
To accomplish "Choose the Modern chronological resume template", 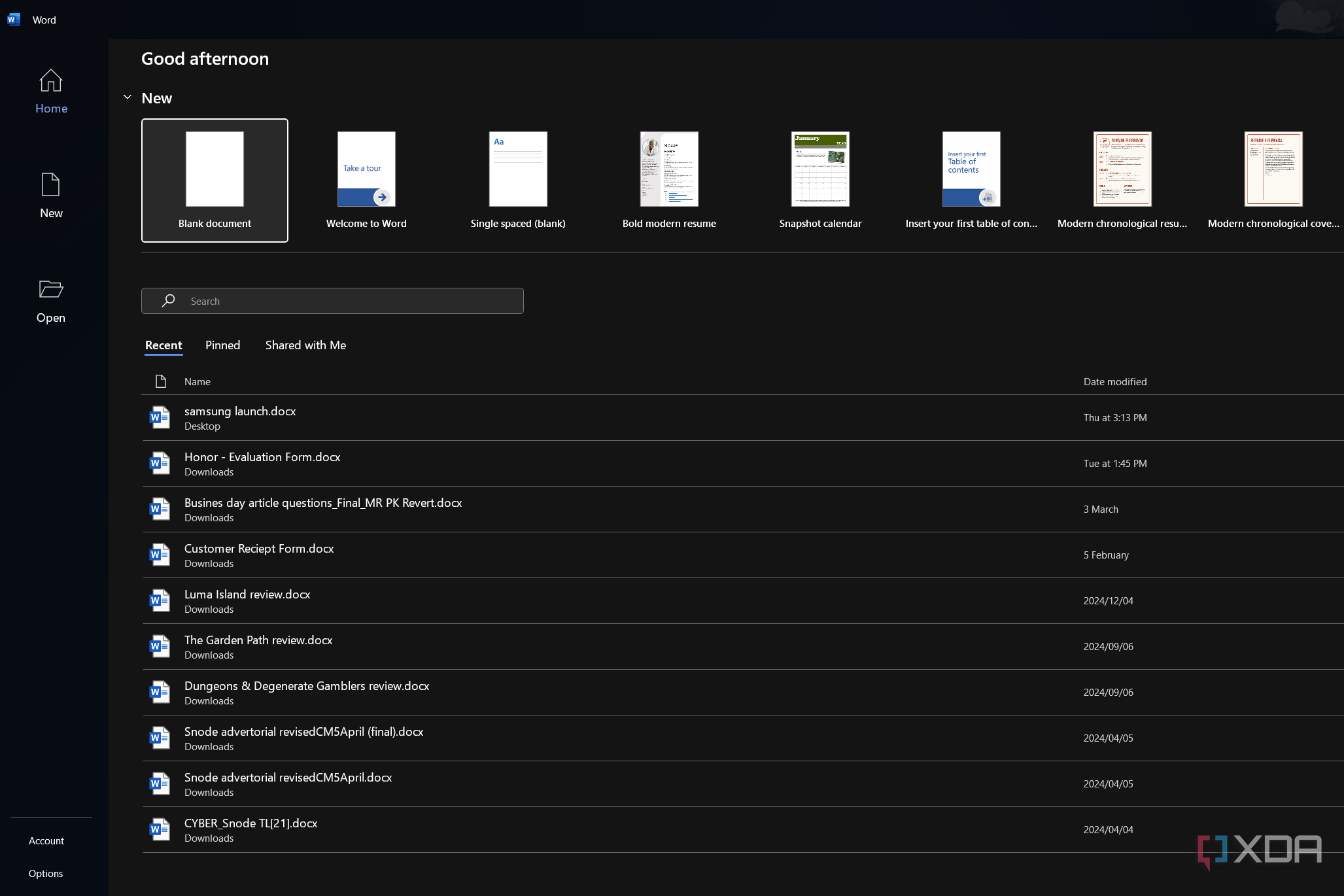I will click(1122, 181).
